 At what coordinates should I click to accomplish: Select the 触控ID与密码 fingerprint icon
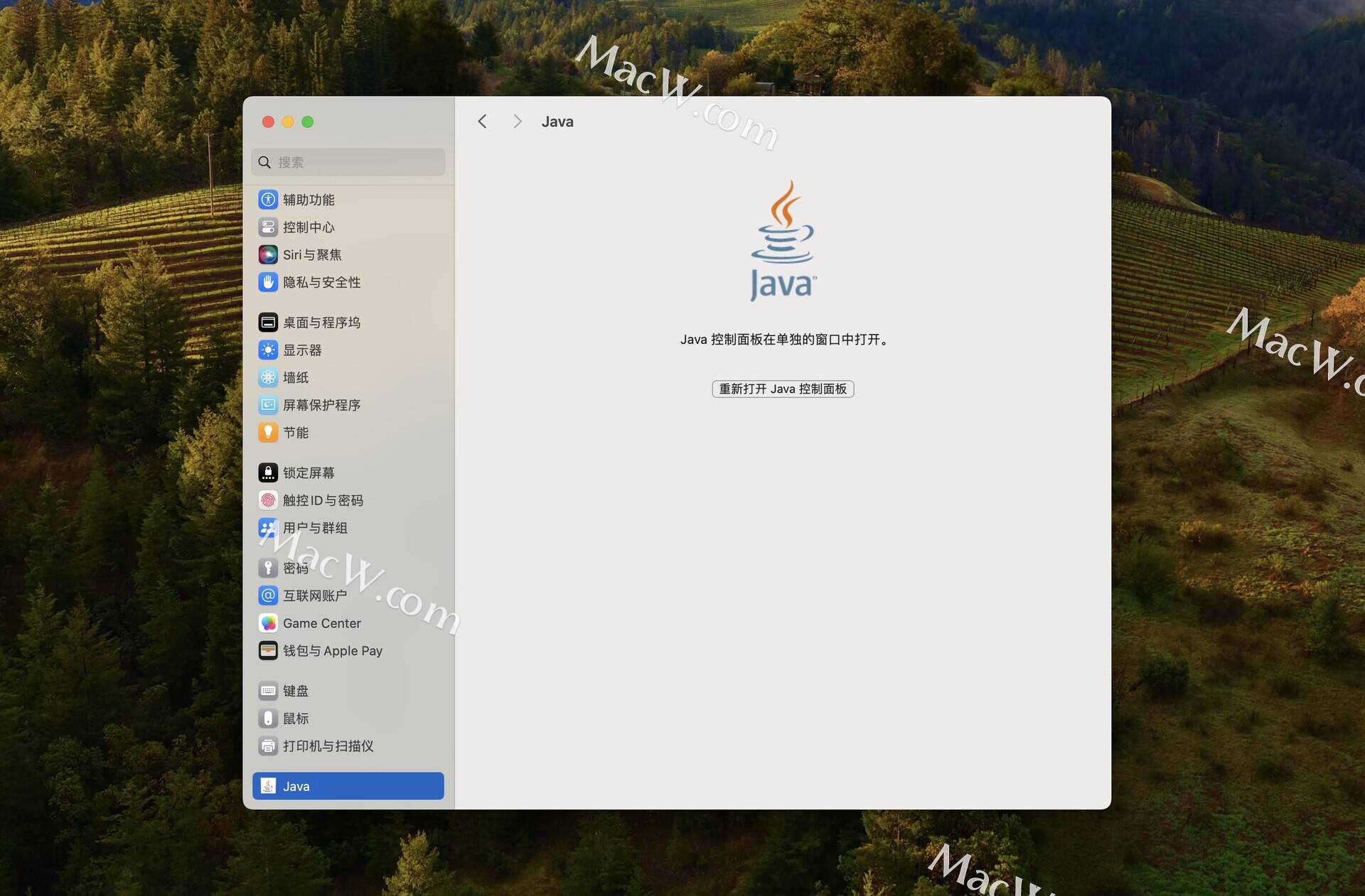tap(268, 500)
